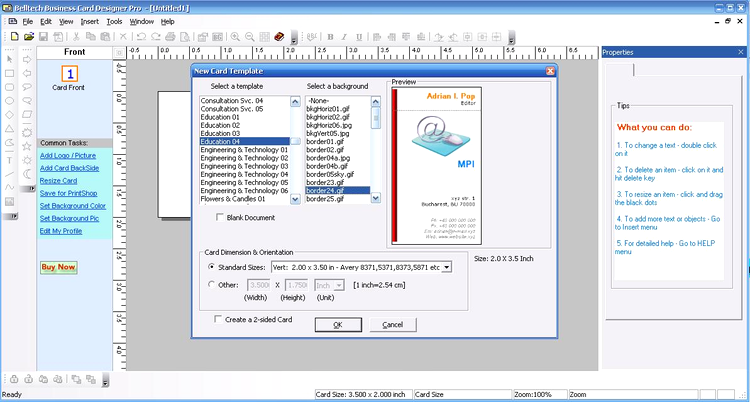750x402 pixels.
Task: Select the Diamond shape tool
Action: (x=9, y=115)
